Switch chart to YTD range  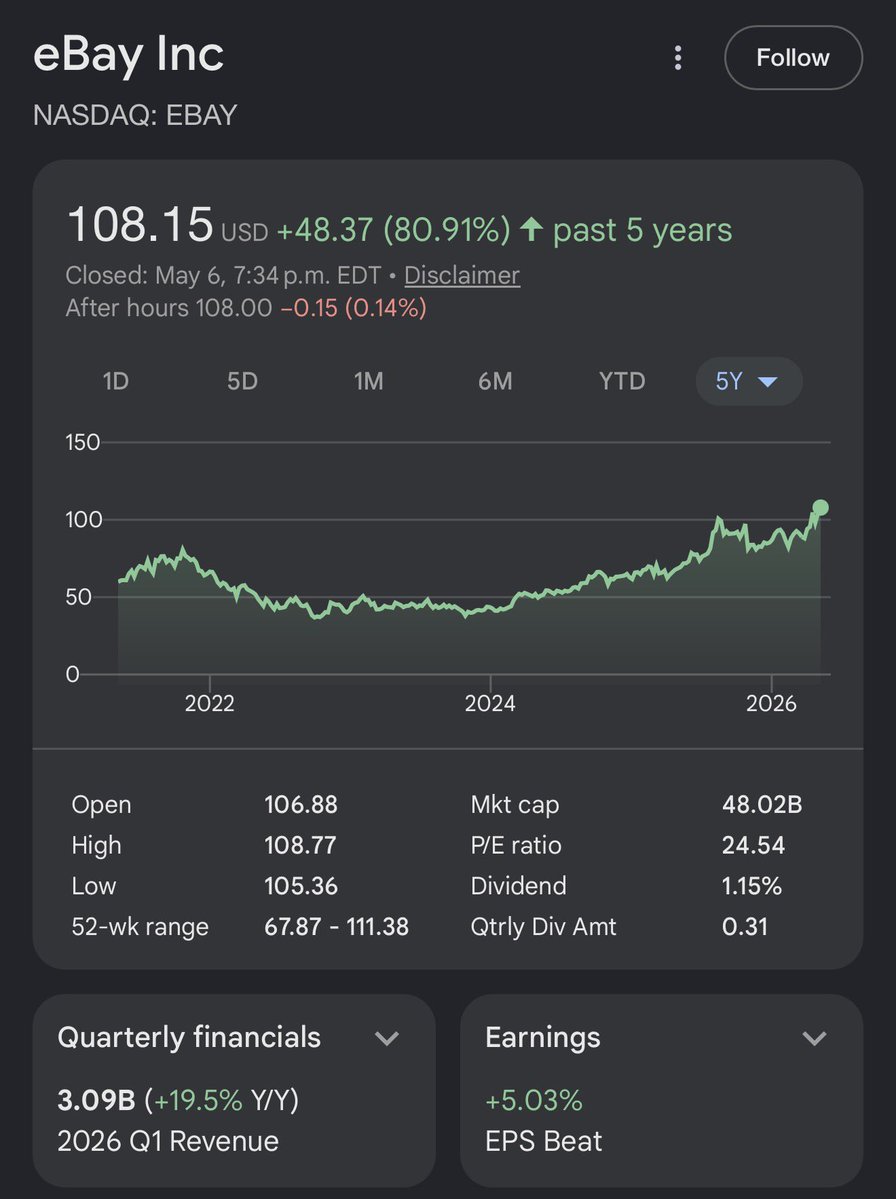coord(622,381)
